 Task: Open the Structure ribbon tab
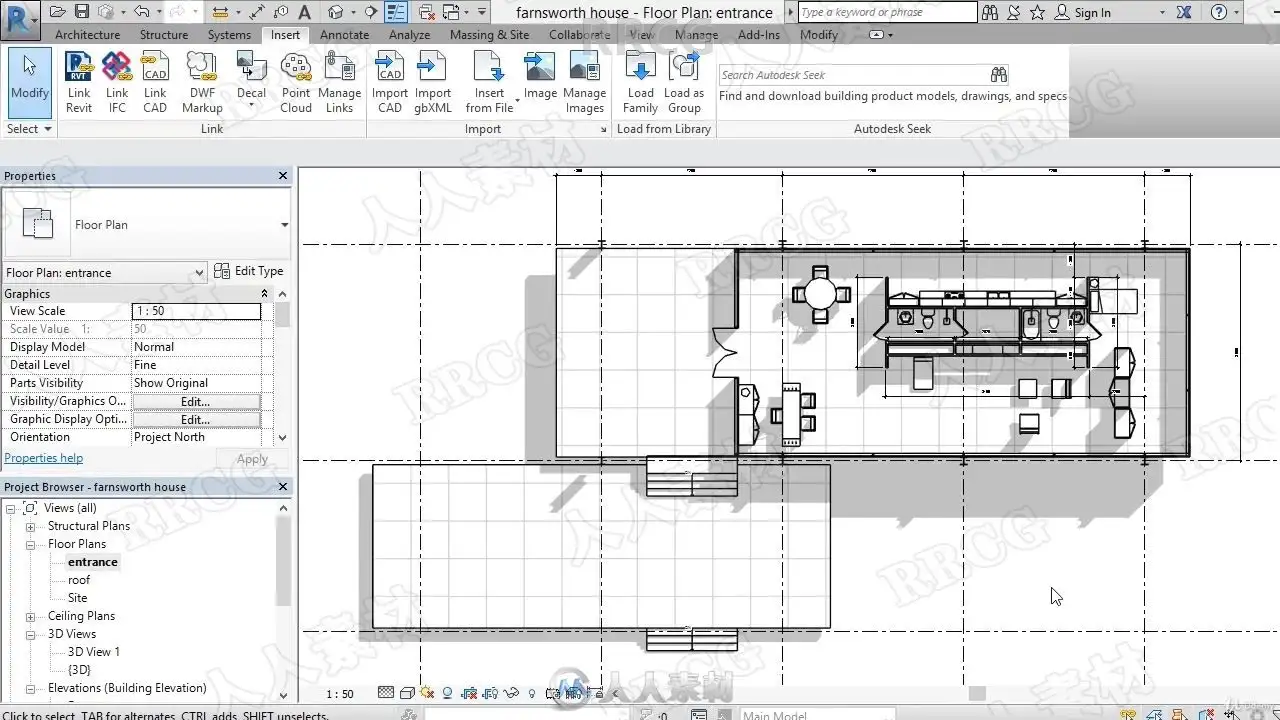tap(164, 35)
